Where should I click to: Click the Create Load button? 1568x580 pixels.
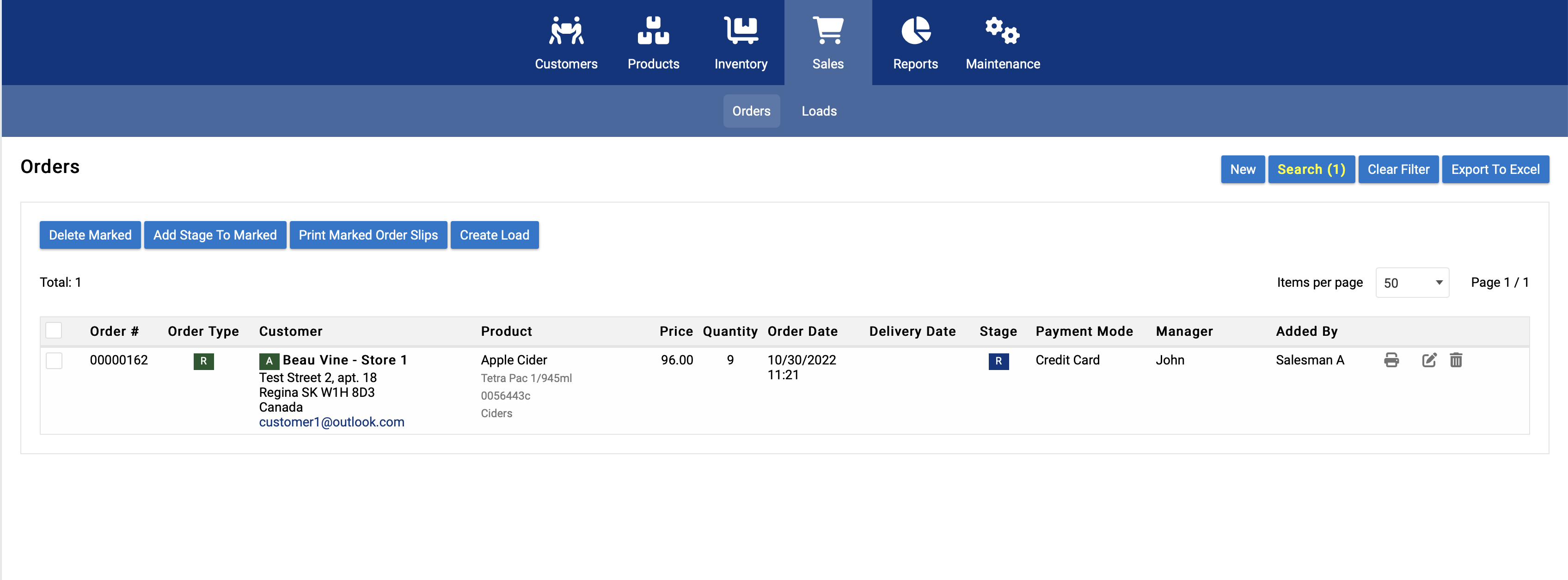[x=494, y=235]
